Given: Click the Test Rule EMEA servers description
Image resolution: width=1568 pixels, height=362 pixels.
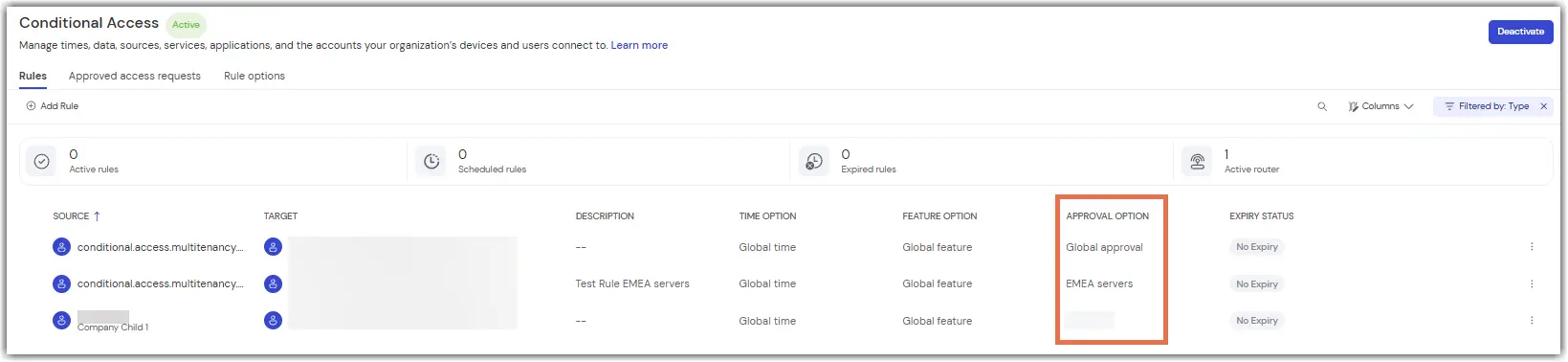Looking at the screenshot, I should click(632, 283).
